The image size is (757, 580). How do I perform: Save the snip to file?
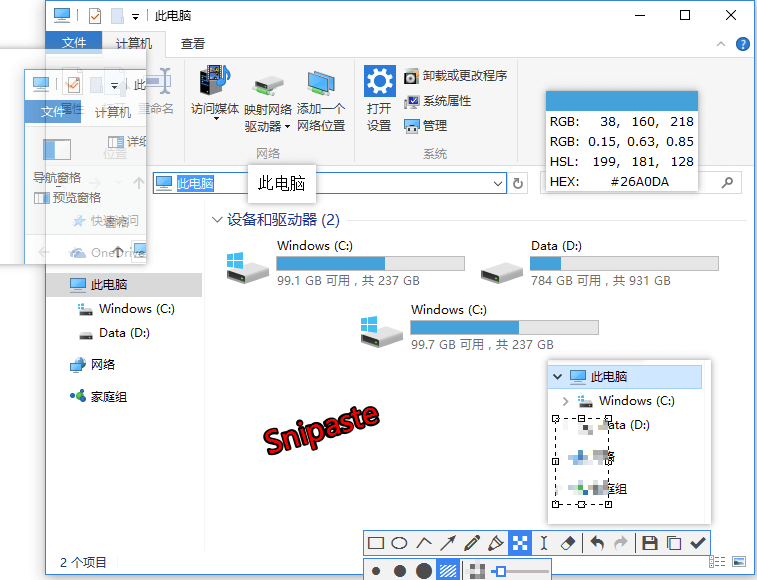[650, 543]
